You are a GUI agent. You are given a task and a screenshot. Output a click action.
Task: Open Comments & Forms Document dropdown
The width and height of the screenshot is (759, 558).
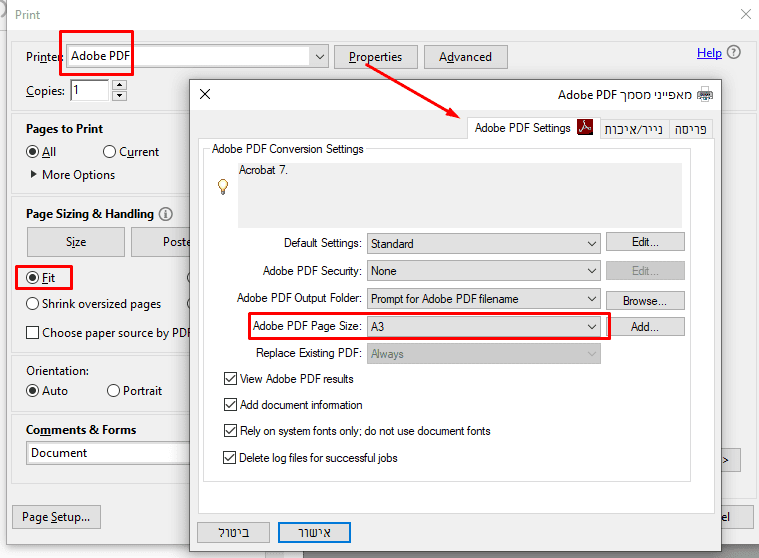(x=108, y=453)
